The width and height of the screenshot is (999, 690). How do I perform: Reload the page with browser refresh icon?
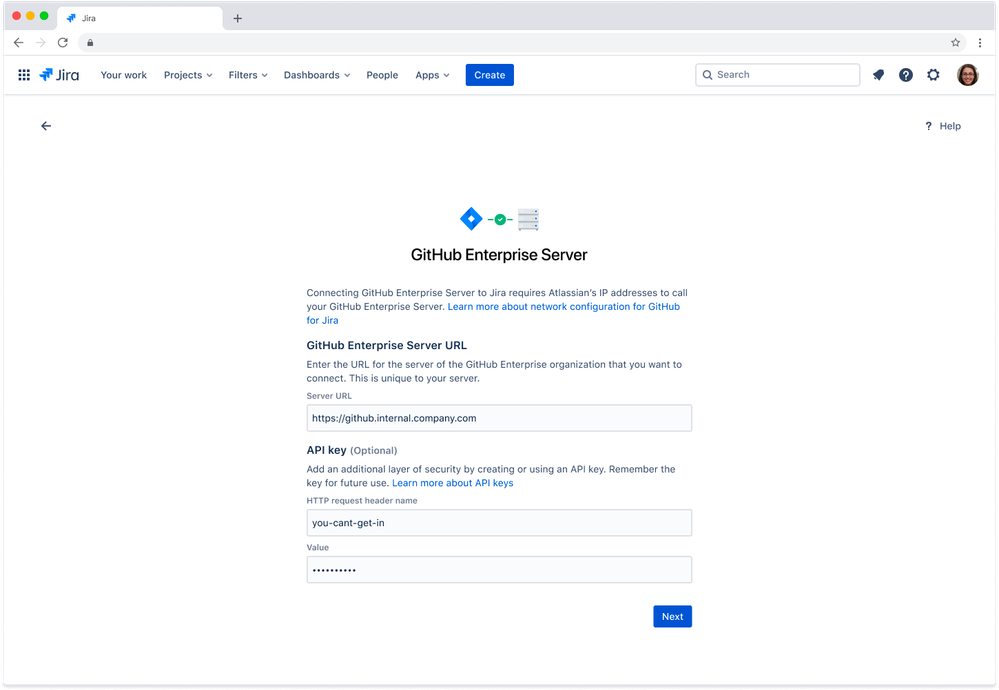62,43
